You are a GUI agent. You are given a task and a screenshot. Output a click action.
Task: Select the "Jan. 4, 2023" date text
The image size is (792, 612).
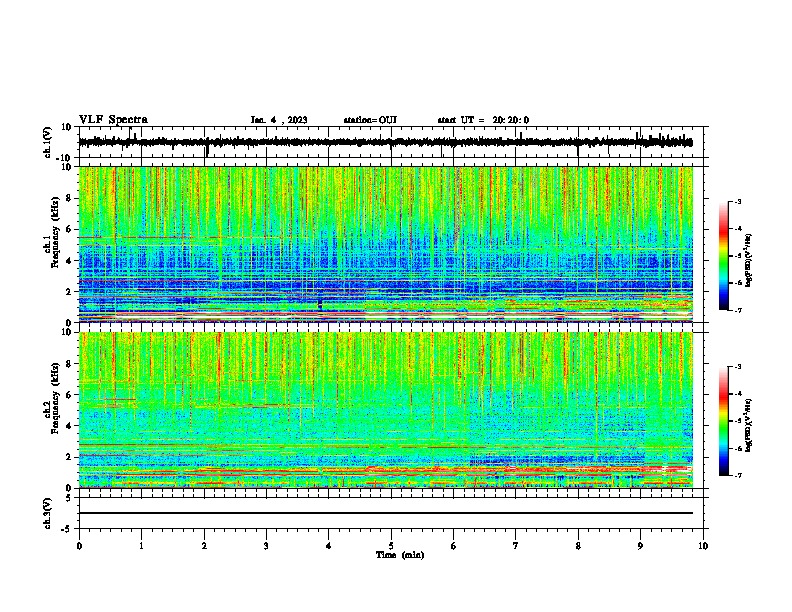pyautogui.click(x=279, y=120)
